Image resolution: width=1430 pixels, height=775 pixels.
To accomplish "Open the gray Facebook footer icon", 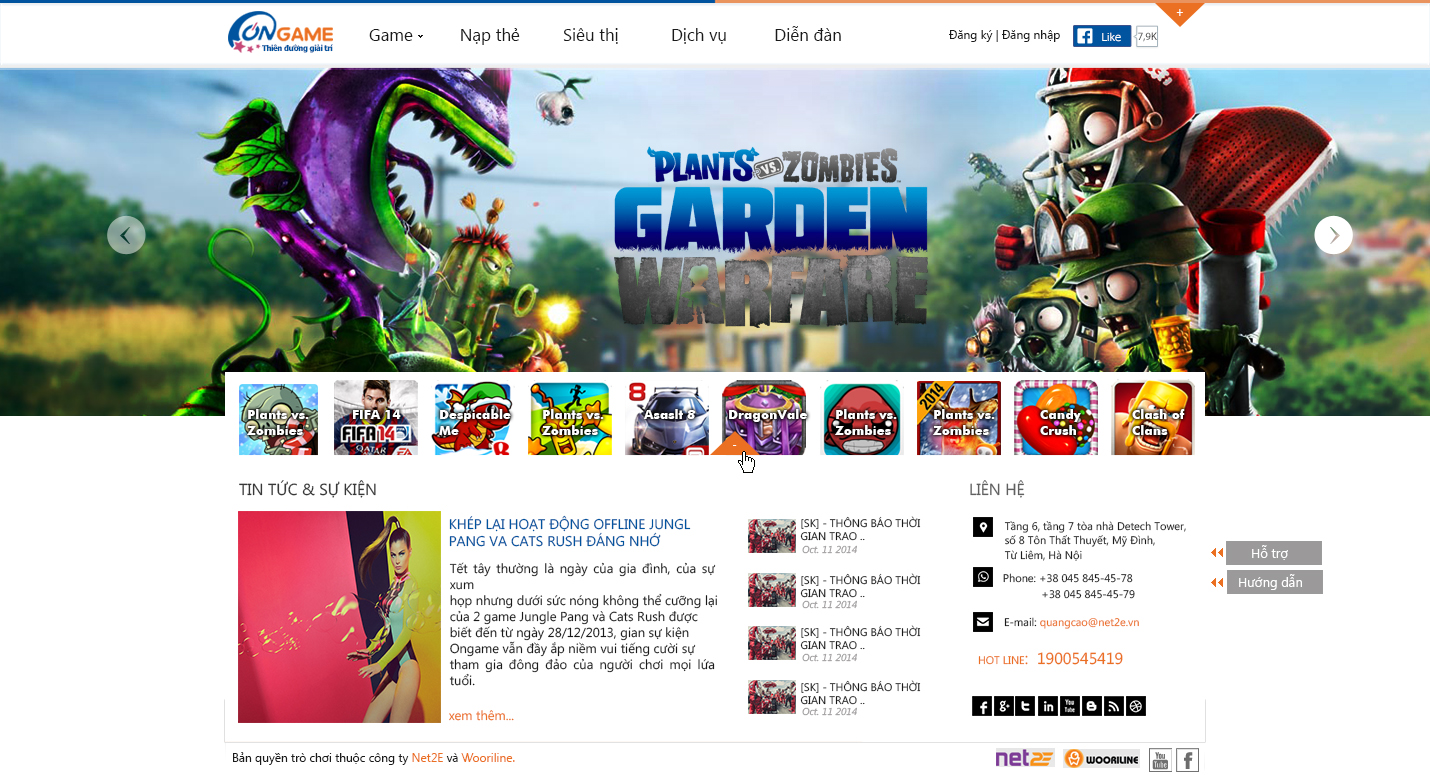I will coord(1187,760).
